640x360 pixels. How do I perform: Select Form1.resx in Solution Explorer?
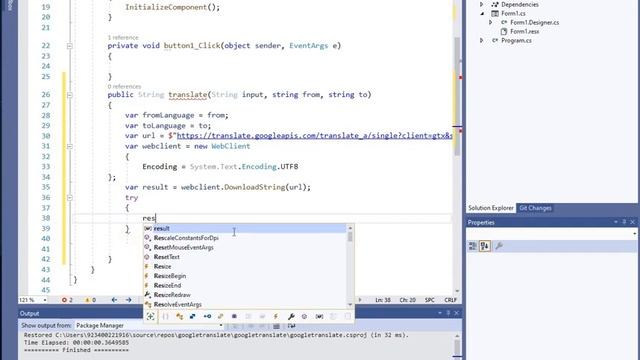(524, 31)
